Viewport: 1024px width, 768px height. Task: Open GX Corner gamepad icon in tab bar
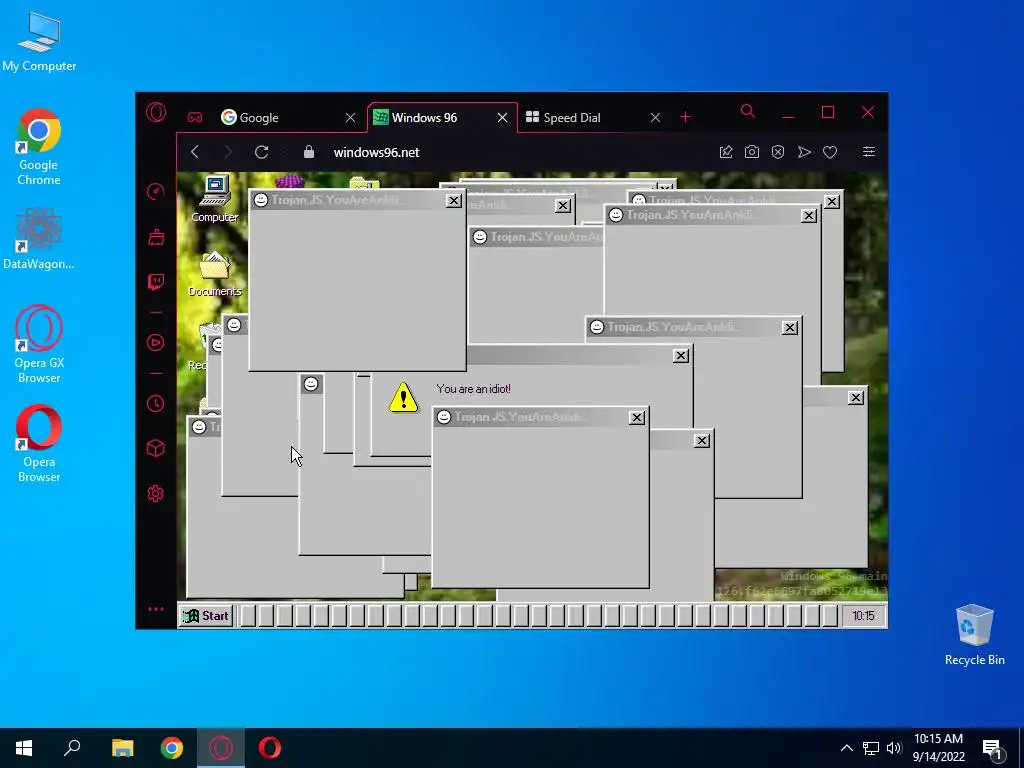click(195, 118)
